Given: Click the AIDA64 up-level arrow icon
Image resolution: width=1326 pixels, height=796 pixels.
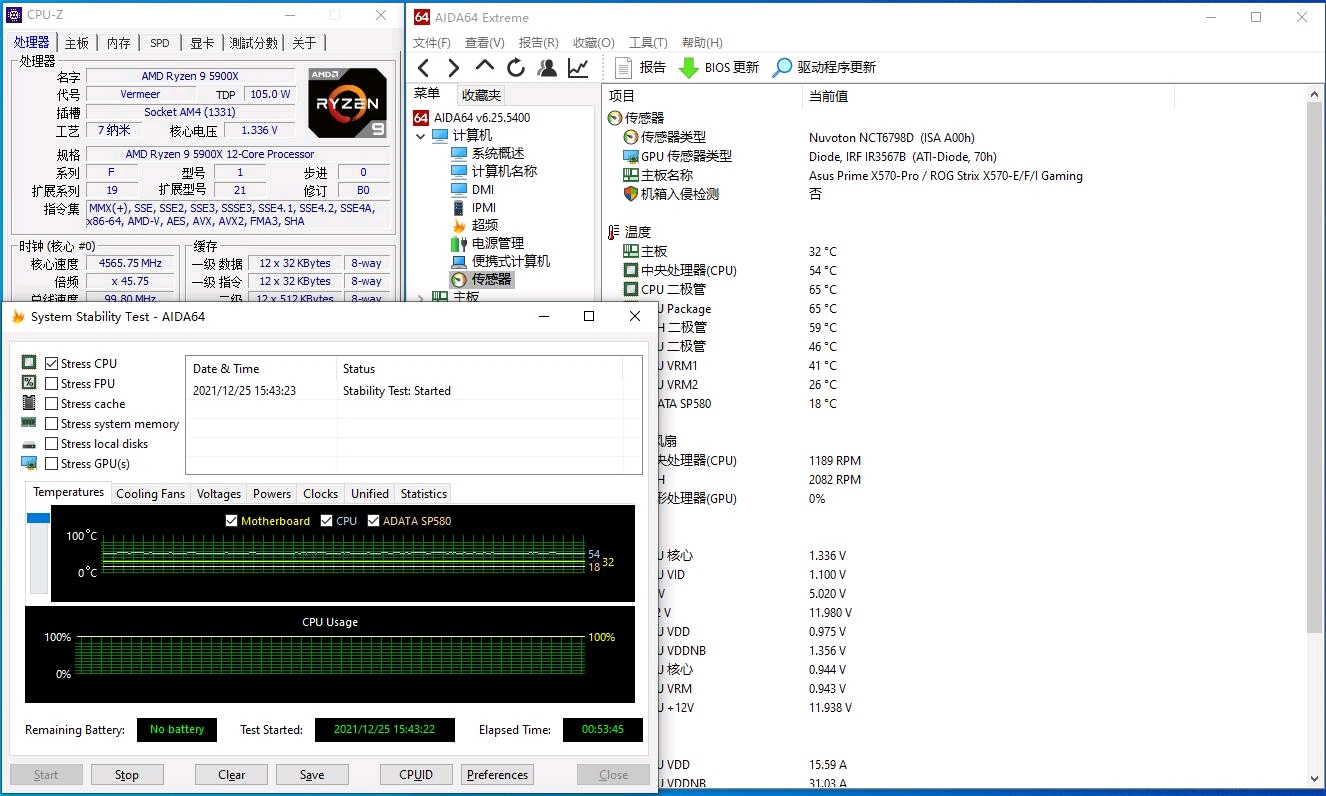Looking at the screenshot, I should click(485, 67).
